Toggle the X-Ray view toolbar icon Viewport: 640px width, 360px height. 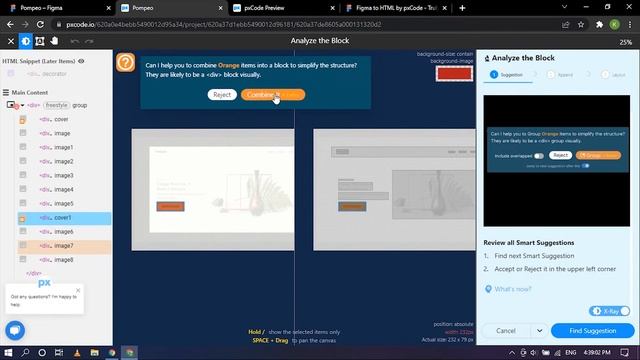pyautogui.click(x=25, y=41)
